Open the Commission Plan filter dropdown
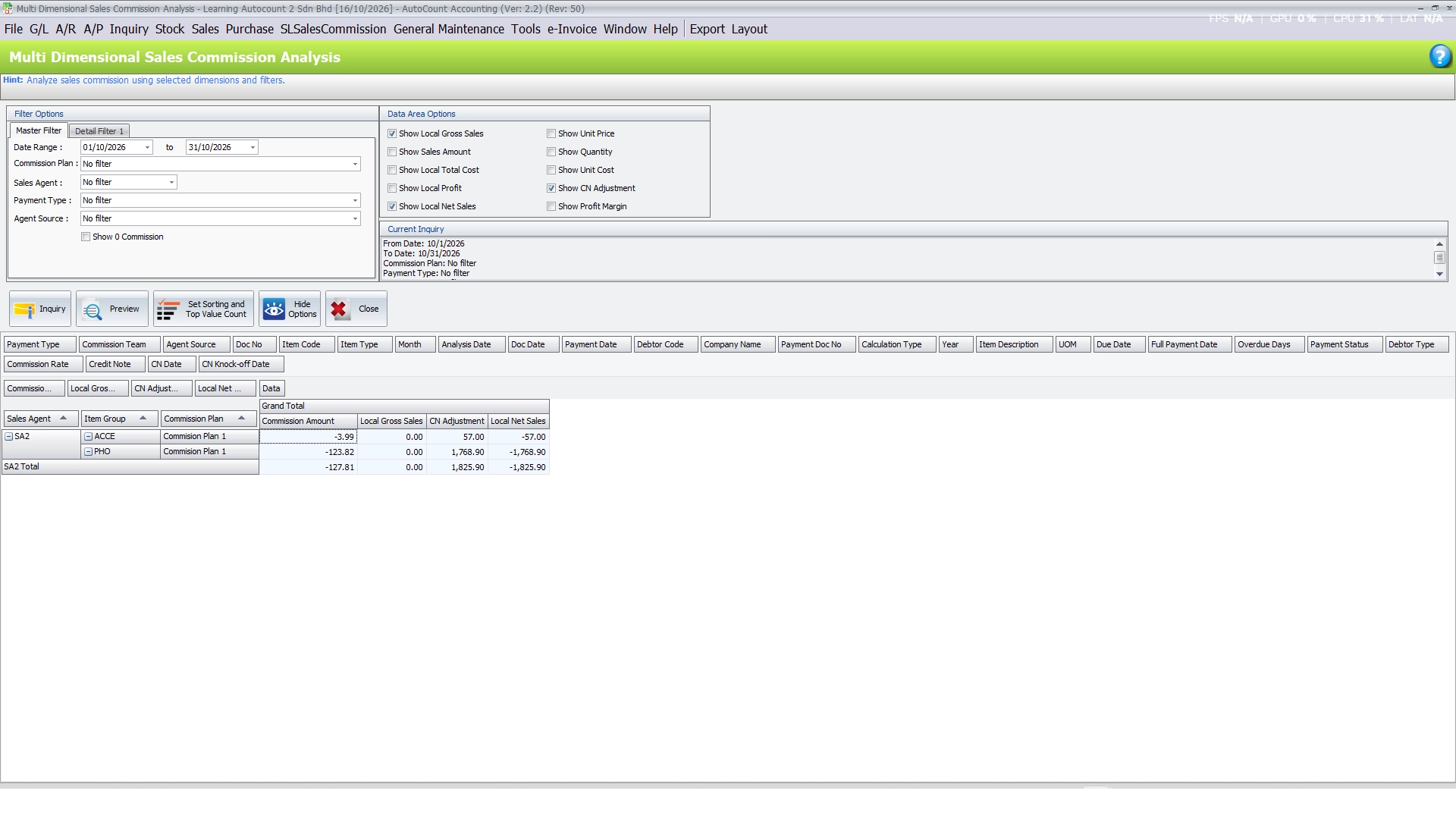 pyautogui.click(x=354, y=164)
